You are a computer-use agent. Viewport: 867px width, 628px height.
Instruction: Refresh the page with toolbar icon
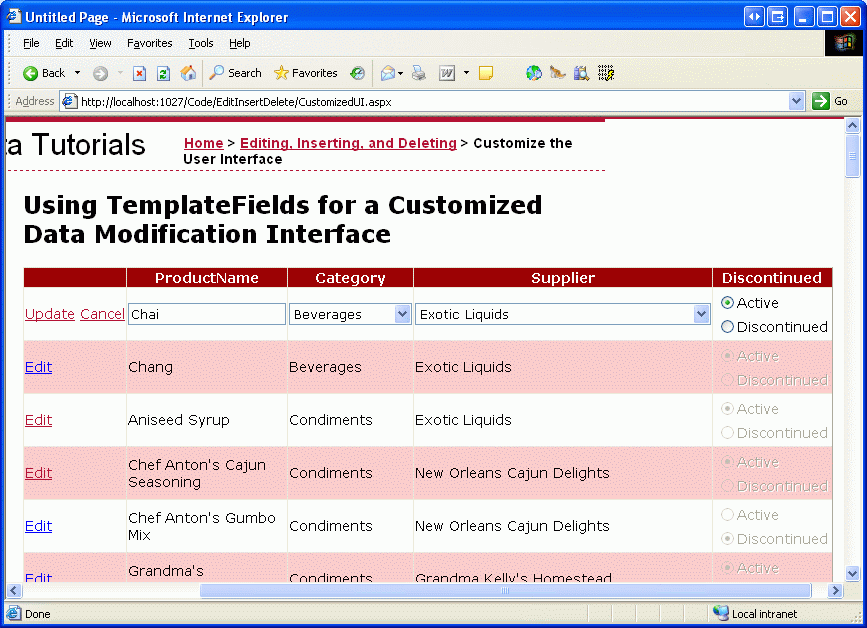pyautogui.click(x=163, y=73)
